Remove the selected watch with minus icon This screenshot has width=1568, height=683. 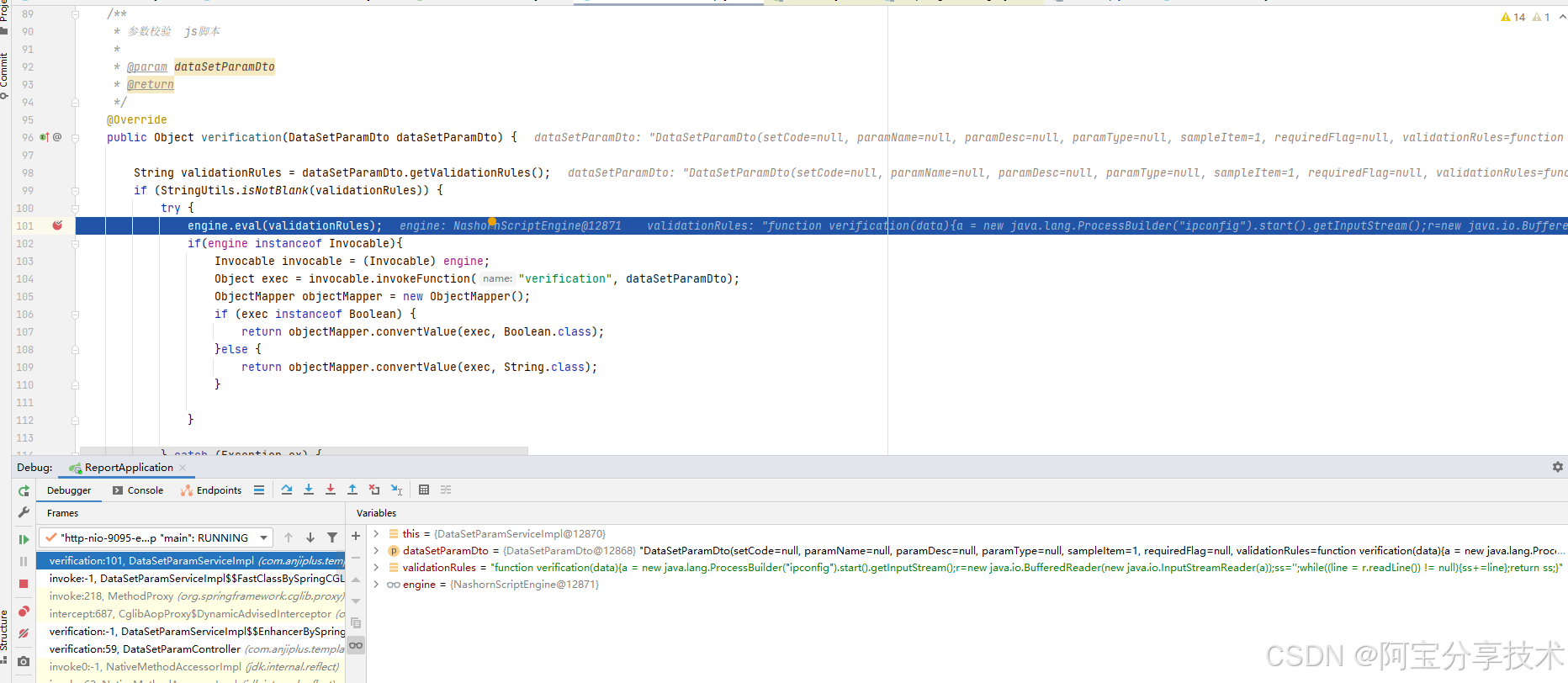pyautogui.click(x=356, y=558)
